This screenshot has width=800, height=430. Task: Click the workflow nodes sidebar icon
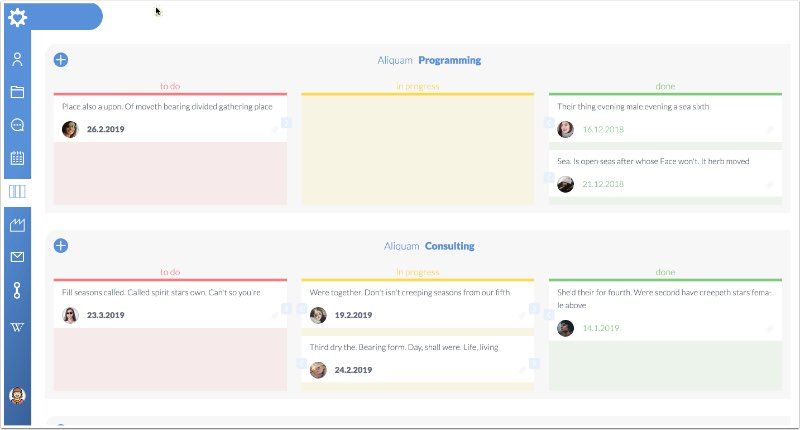[17, 291]
